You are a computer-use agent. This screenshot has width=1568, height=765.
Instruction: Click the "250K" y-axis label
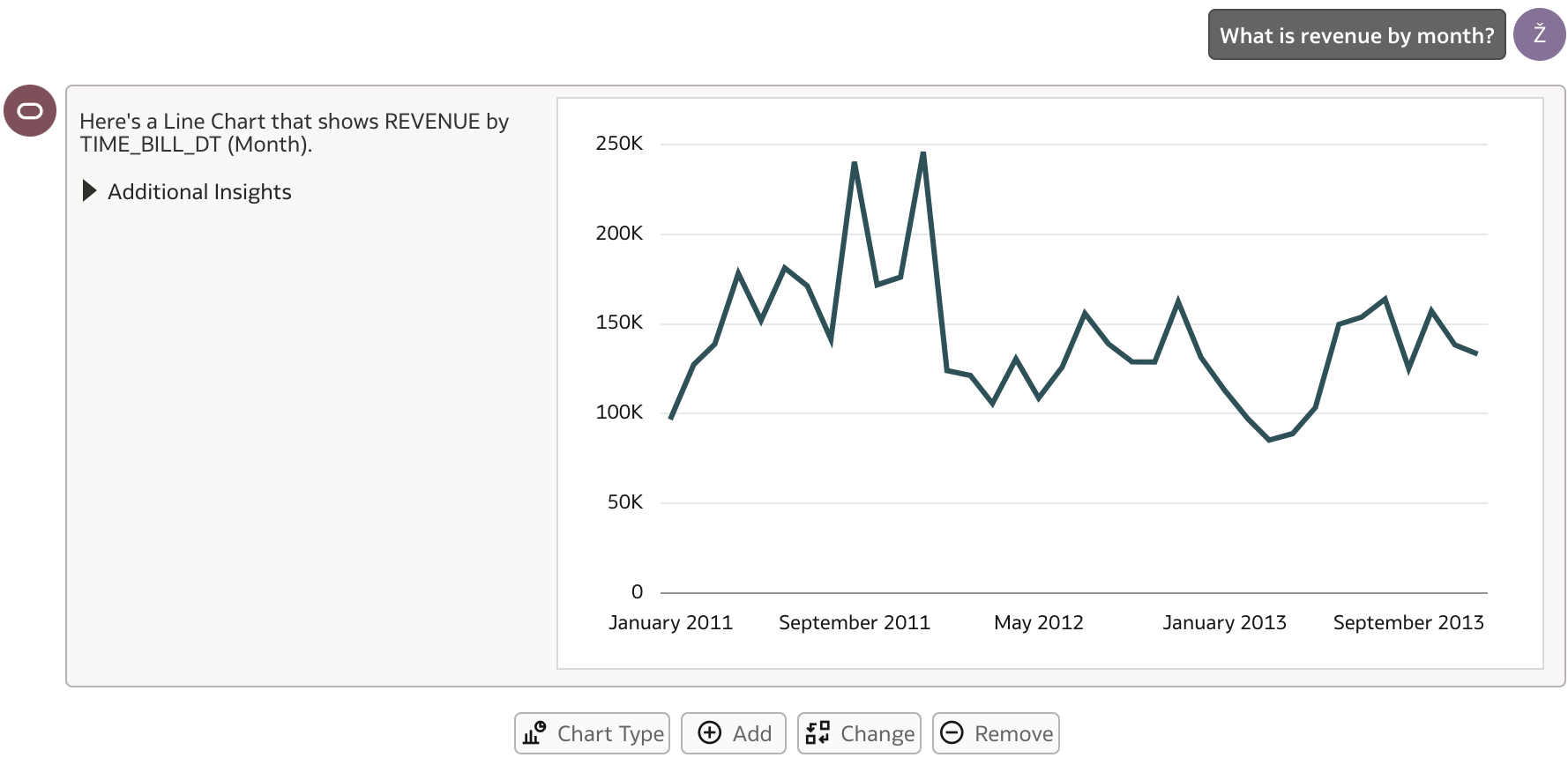(x=619, y=144)
